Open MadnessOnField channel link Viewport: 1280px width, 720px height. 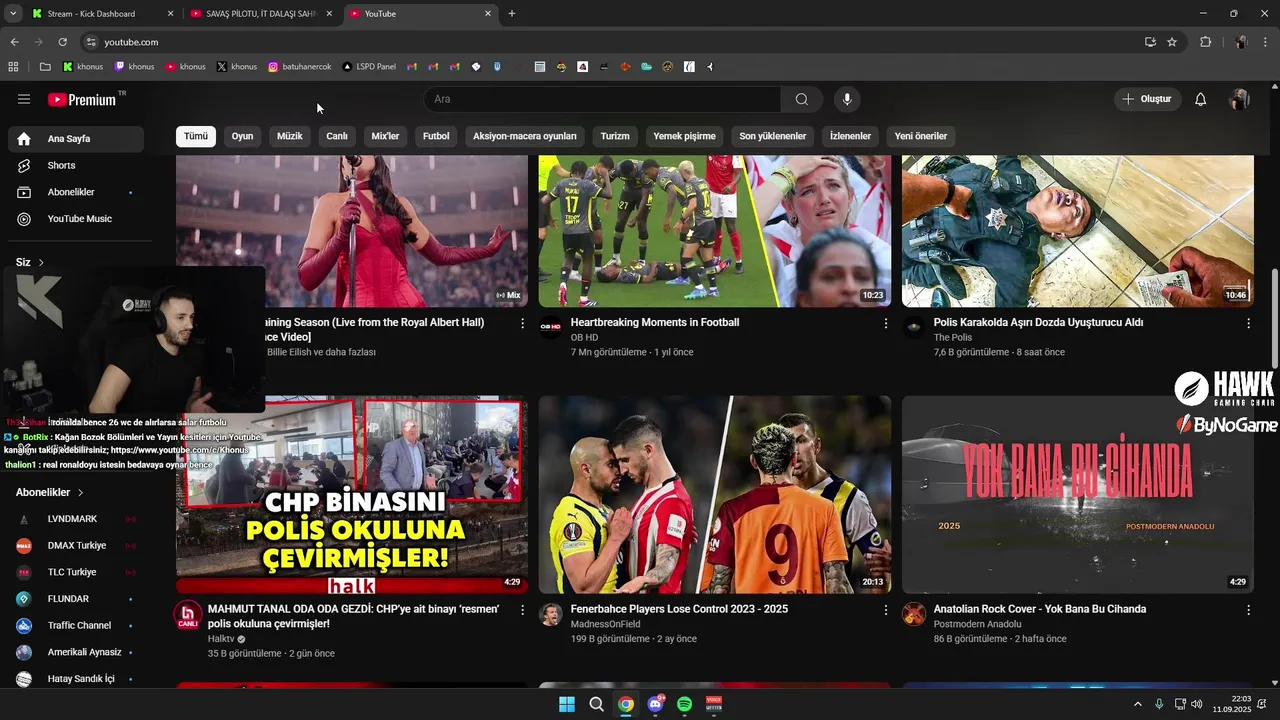point(605,624)
